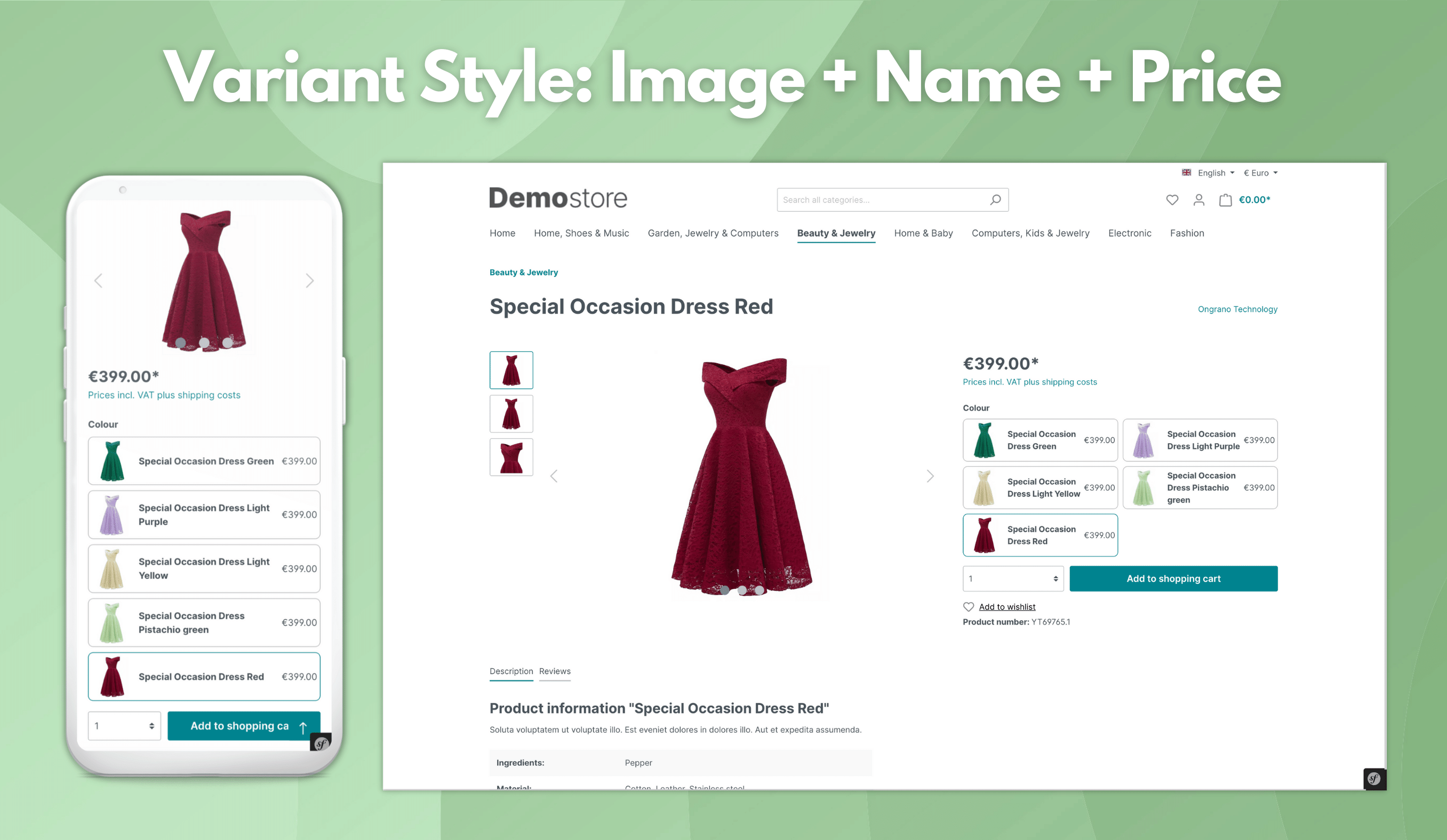This screenshot has height=840, width=1447.
Task: Click the search magnifier icon
Action: (x=995, y=200)
